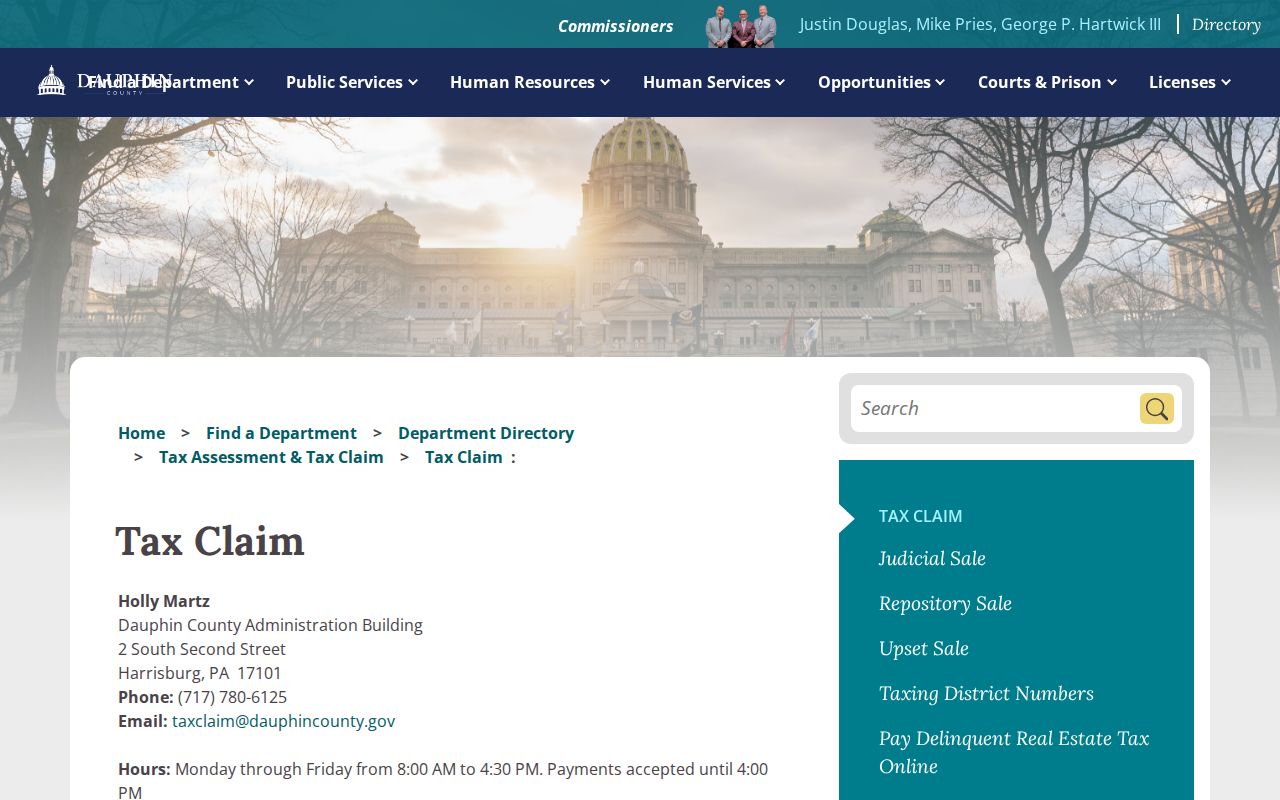This screenshot has height=800, width=1280.
Task: Open Judicial Sale sidebar item
Action: pyautogui.click(x=932, y=559)
